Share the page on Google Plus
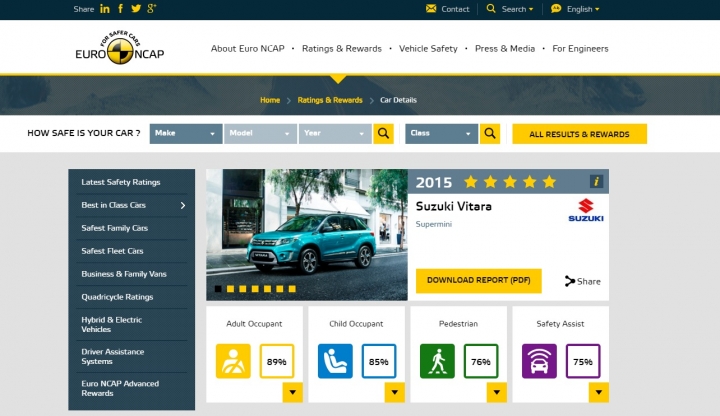The width and height of the screenshot is (720, 416). click(x=152, y=8)
